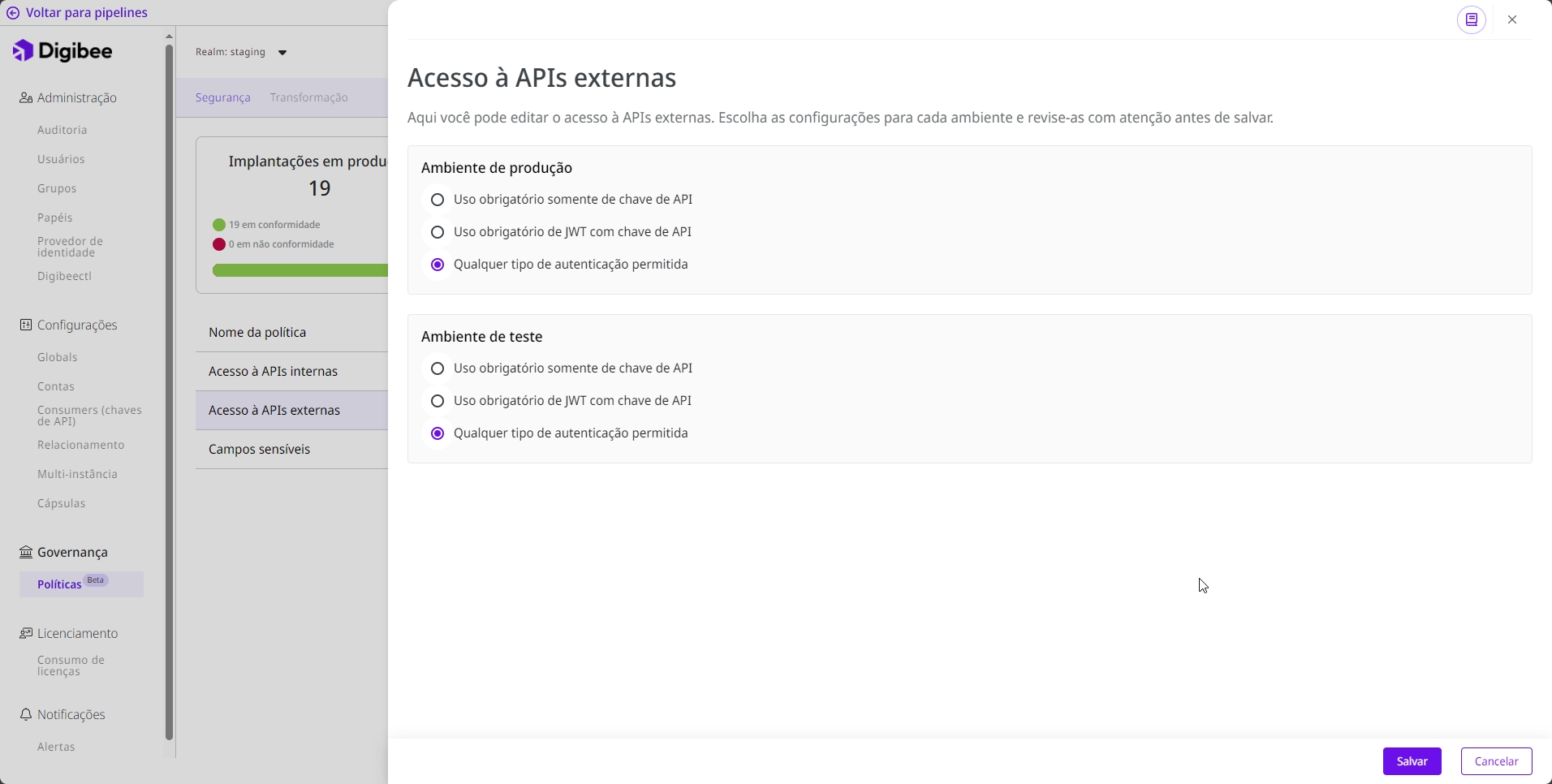Click the Governança building icon
This screenshot has width=1552, height=784.
click(x=26, y=553)
